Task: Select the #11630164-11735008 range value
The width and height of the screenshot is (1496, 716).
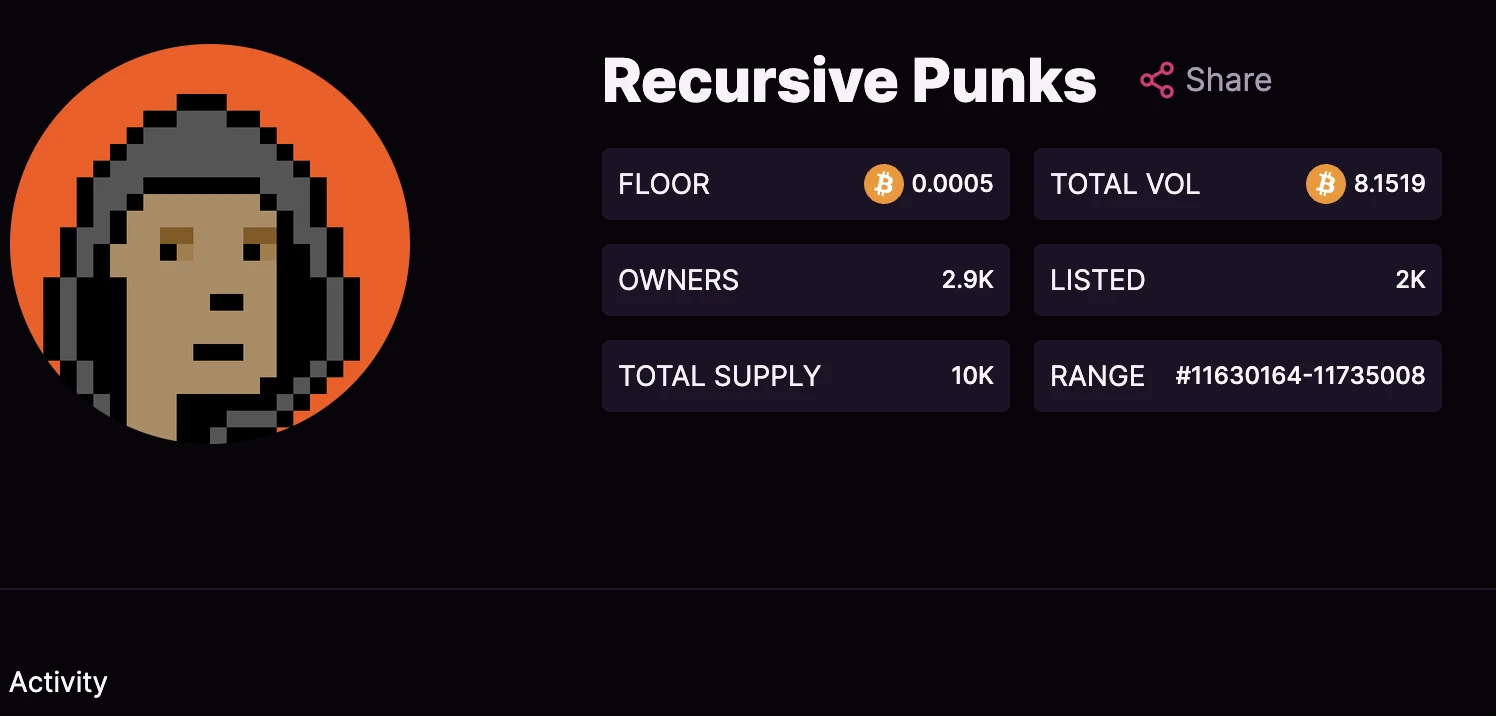Action: tap(1300, 376)
